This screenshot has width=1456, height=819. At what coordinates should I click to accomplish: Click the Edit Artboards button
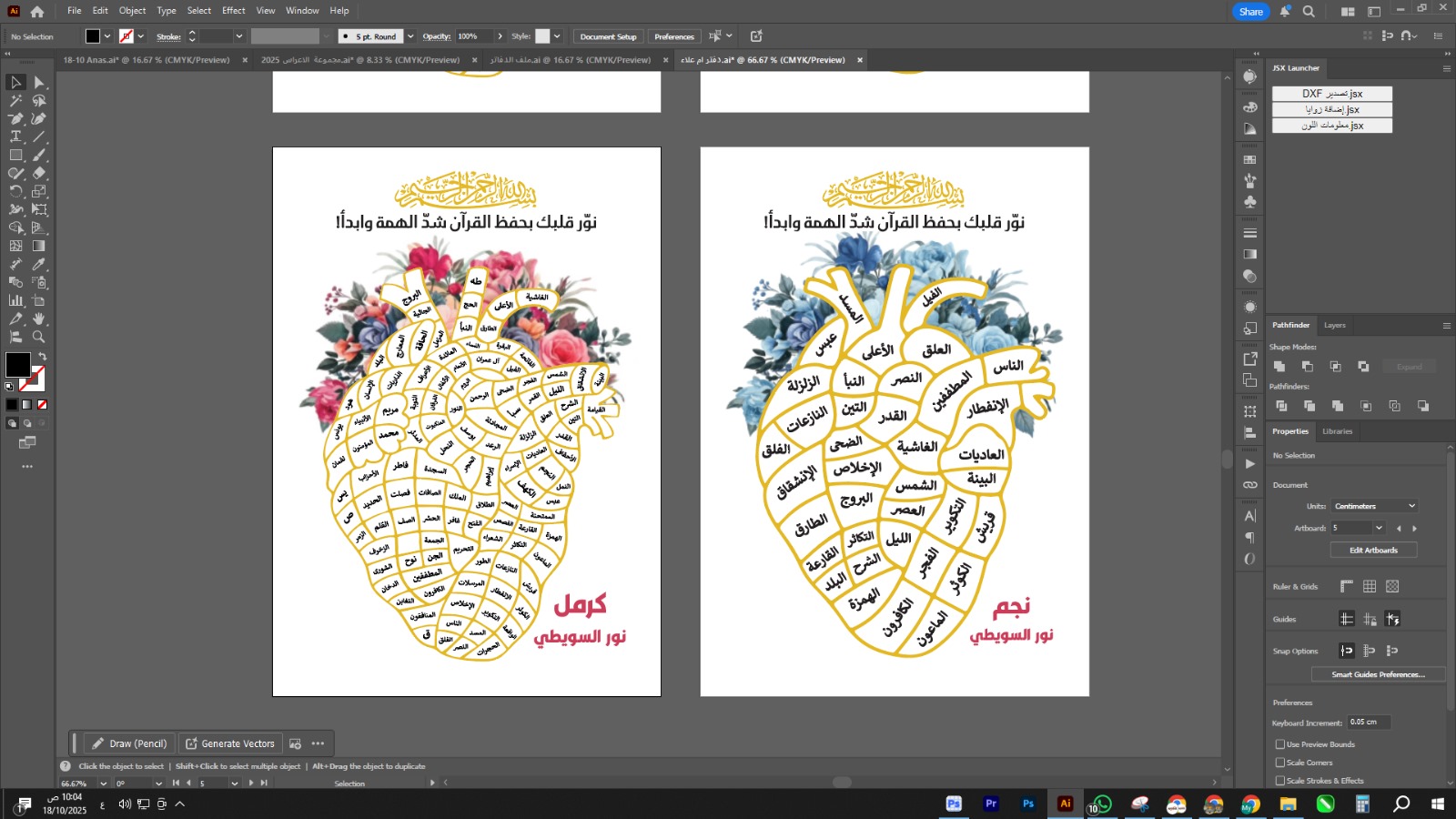coord(1373,550)
